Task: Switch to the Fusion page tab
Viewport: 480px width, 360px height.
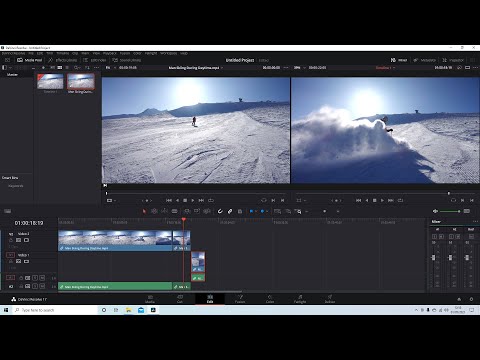Action: point(240,299)
